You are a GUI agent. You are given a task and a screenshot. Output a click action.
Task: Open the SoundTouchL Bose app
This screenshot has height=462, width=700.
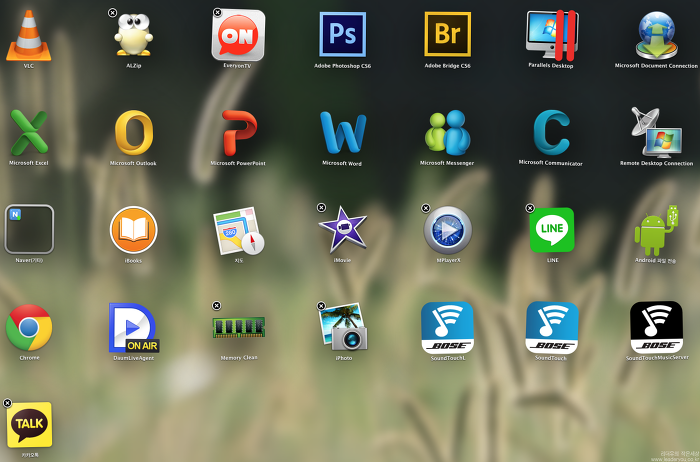447,327
